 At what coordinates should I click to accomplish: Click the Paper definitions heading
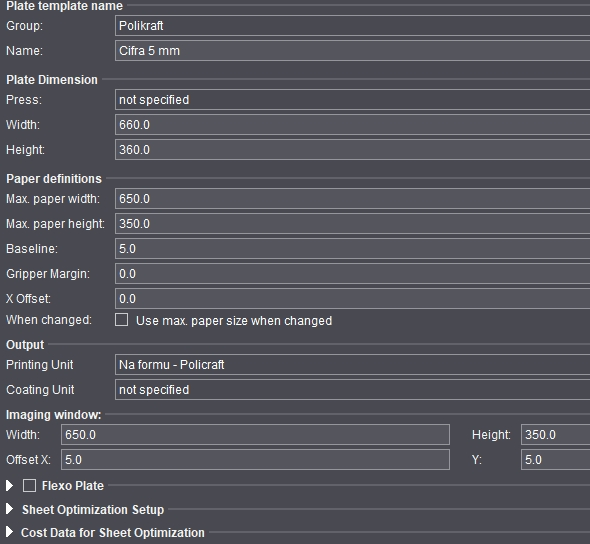click(x=54, y=179)
